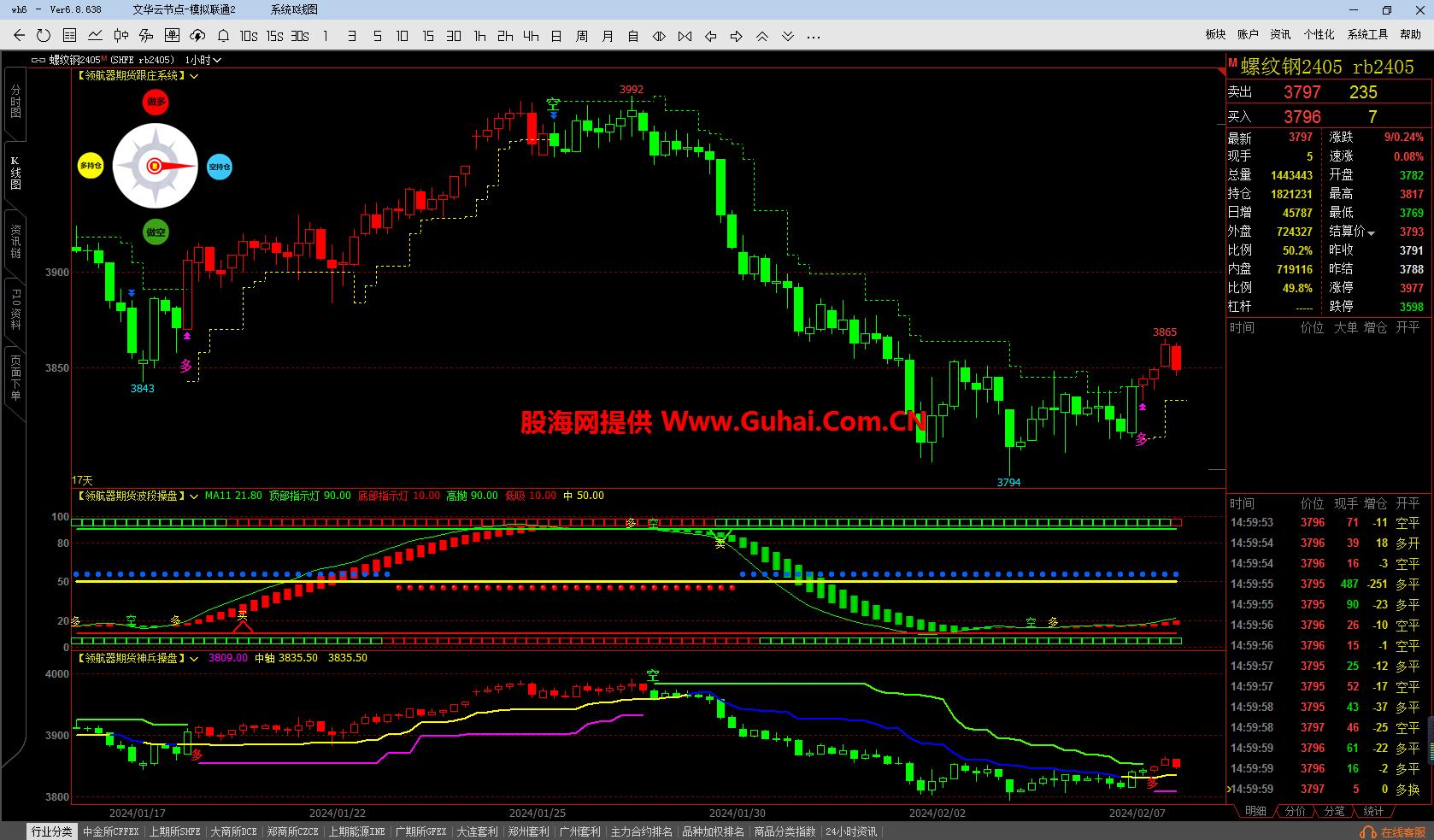This screenshot has width=1434, height=840.
Task: Switch to the 日 daily period
Action: 556,36
